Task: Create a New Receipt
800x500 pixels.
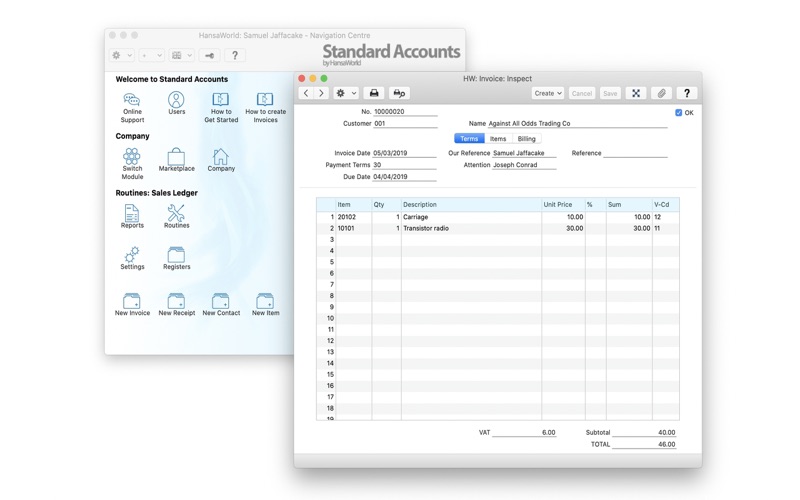Action: (177, 305)
